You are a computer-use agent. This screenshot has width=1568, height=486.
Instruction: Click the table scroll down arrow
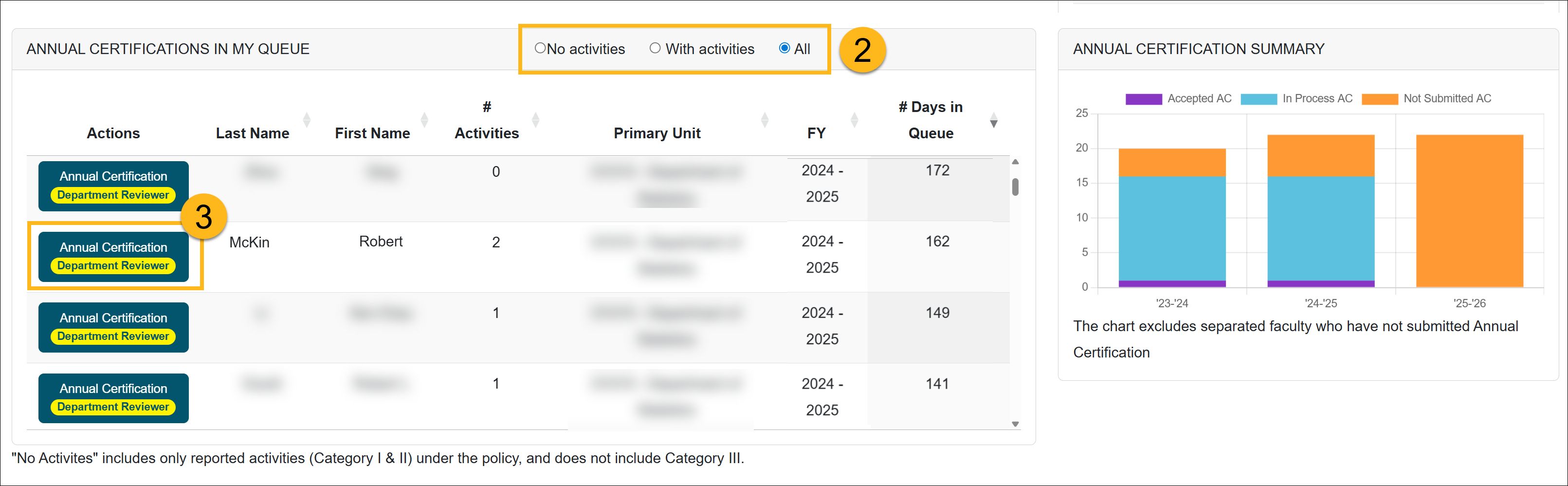pos(1015,424)
